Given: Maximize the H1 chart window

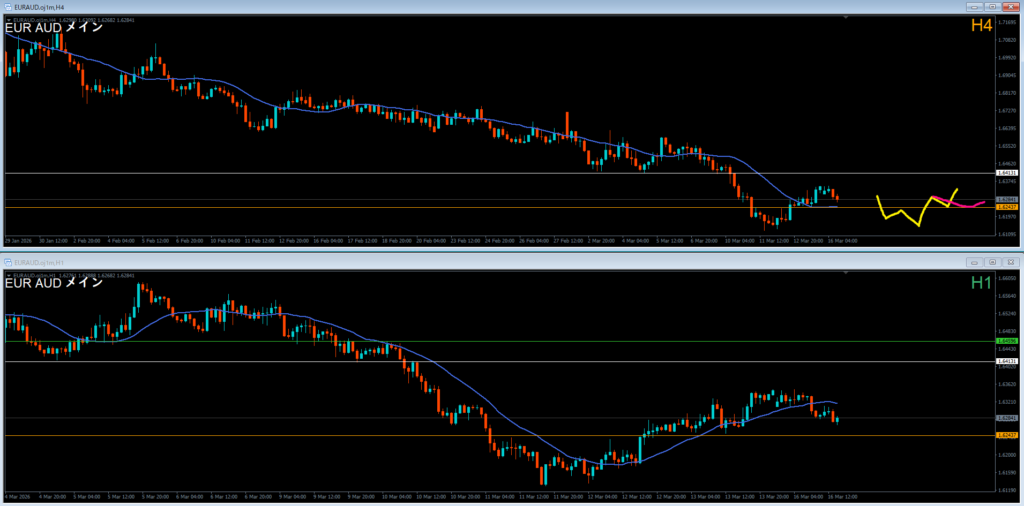Looking at the screenshot, I should [x=994, y=262].
